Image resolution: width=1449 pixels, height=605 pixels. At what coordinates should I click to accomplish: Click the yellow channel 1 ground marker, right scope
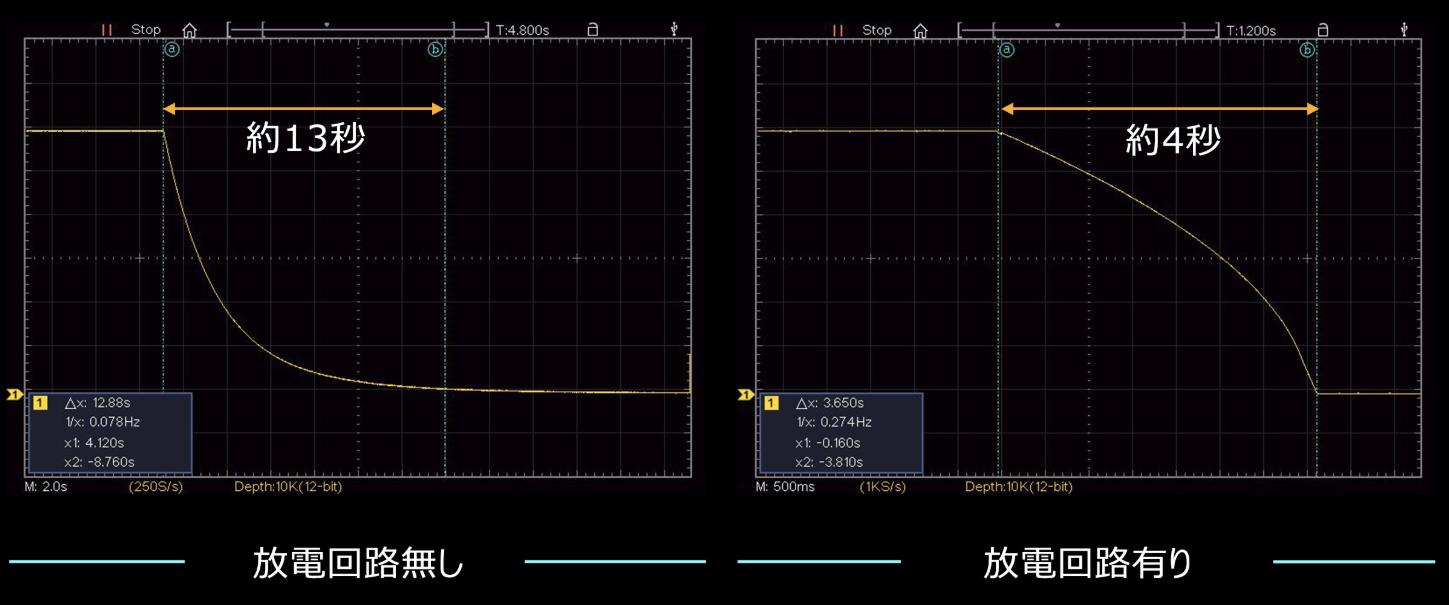pyautogui.click(x=745, y=395)
